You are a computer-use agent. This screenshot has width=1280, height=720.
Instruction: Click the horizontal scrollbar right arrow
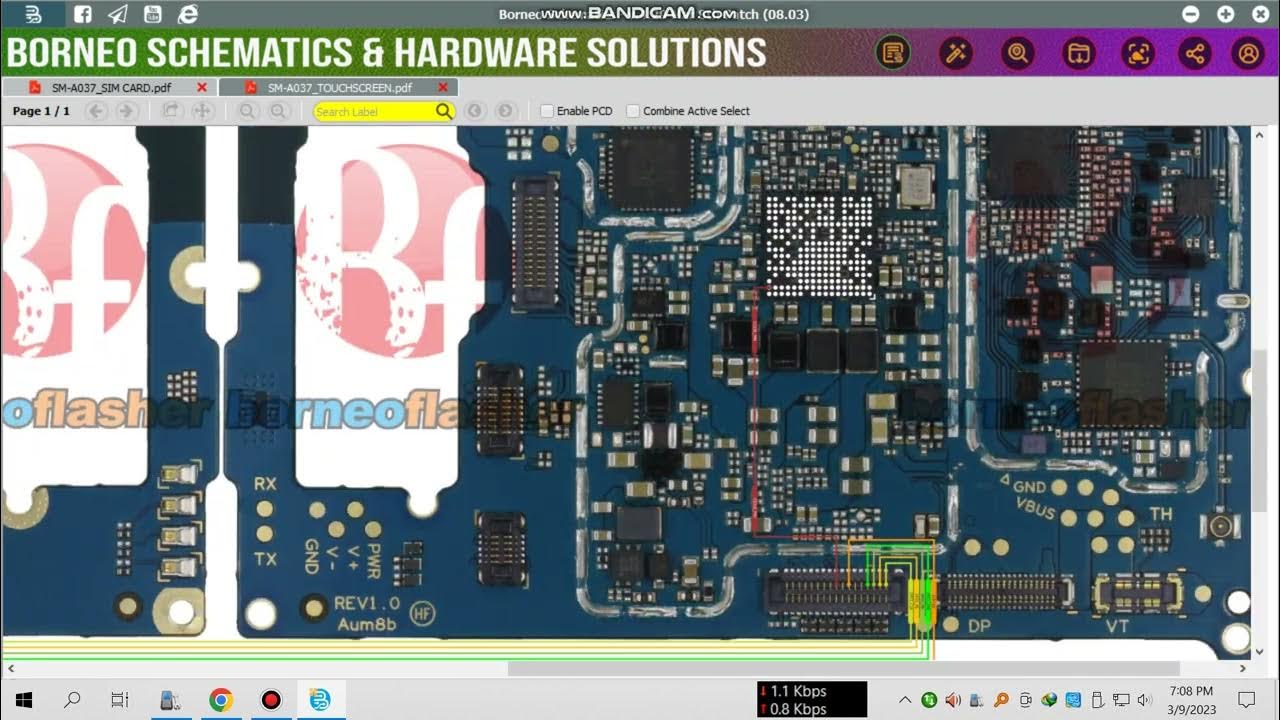(x=1243, y=668)
